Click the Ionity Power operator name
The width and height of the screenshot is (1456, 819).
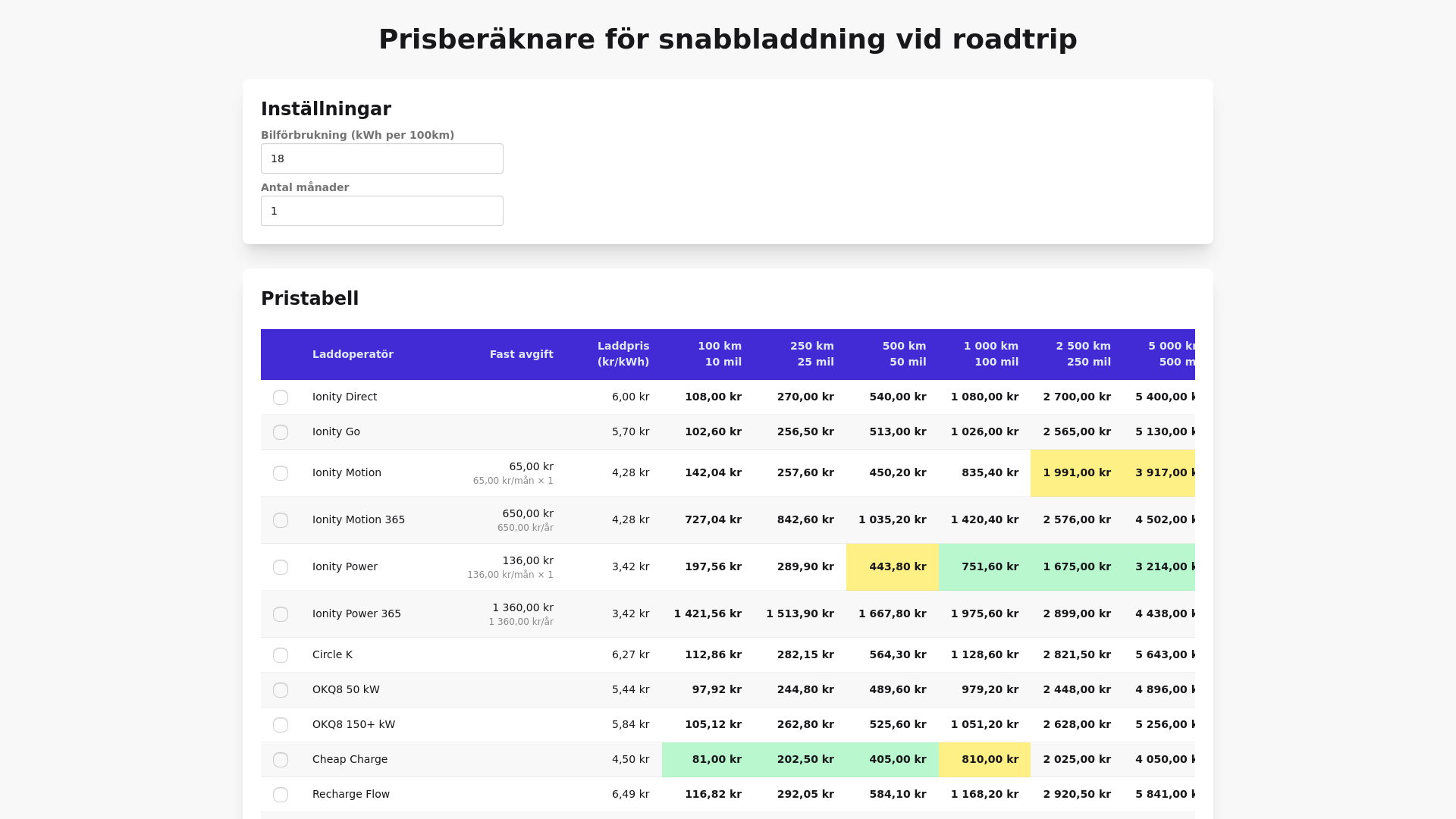click(345, 566)
